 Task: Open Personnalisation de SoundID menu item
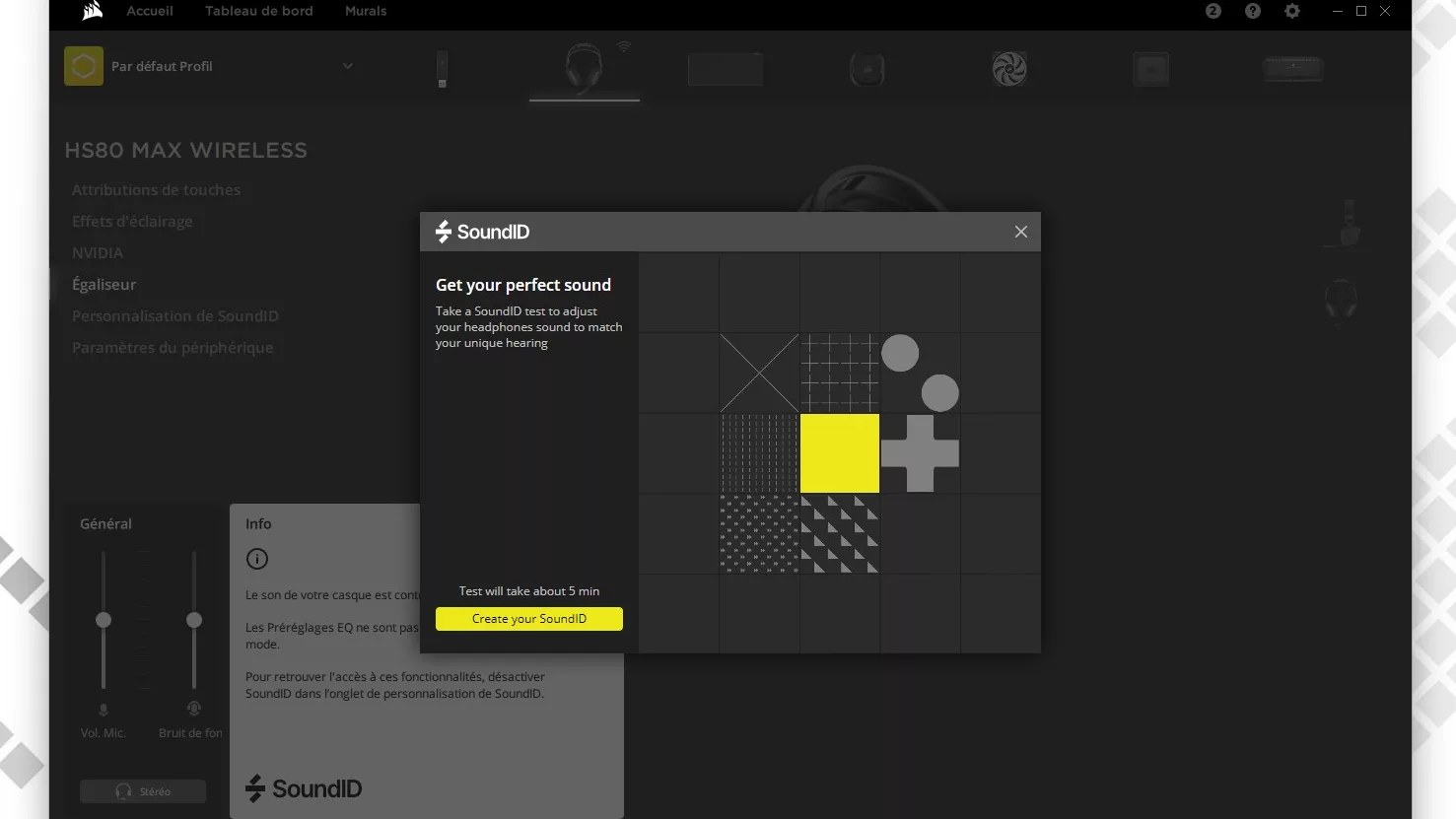(x=174, y=316)
